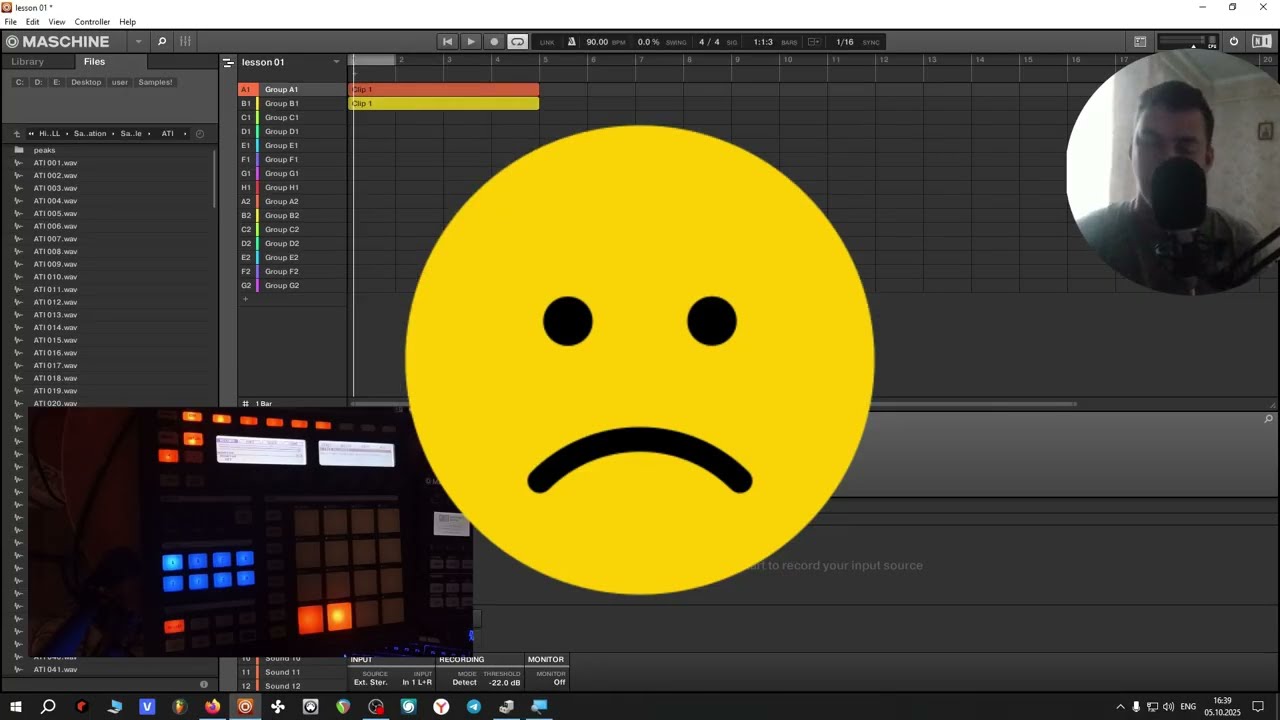Select Group A1
Image resolution: width=1280 pixels, height=720 pixels.
point(281,90)
